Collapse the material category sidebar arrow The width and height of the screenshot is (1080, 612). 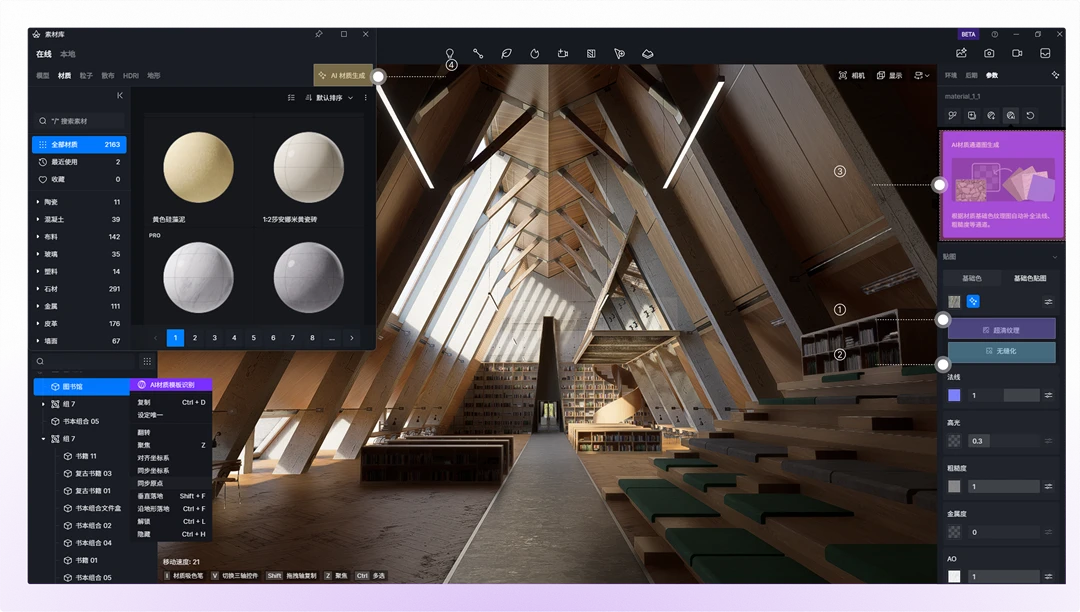click(x=120, y=96)
